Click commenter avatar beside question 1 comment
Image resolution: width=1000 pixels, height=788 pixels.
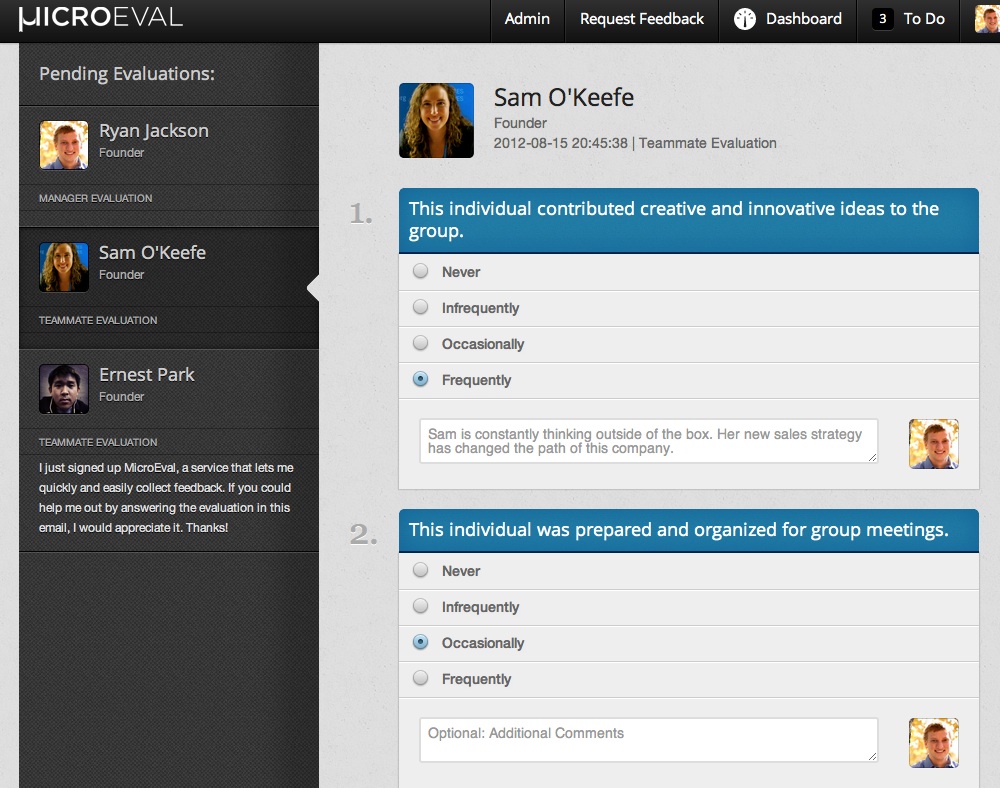[933, 444]
